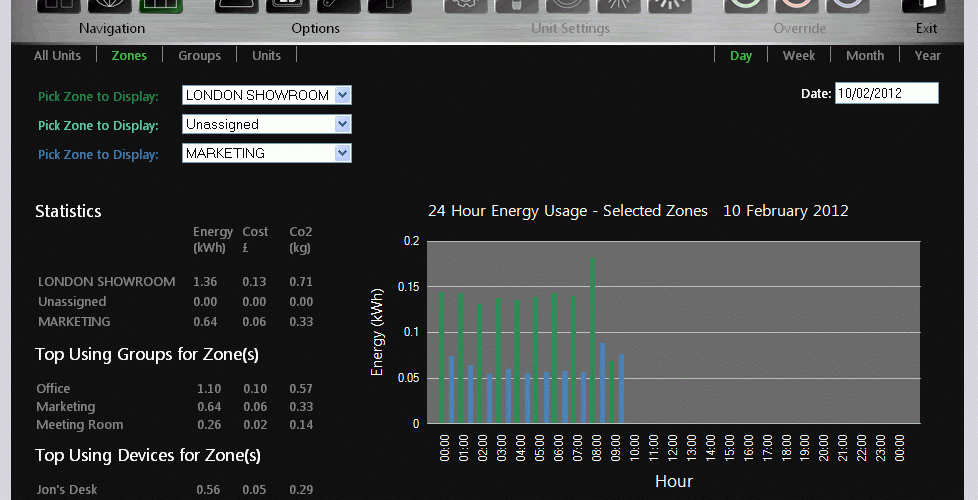Click Jon's Desk energy value 0.56
The height and width of the screenshot is (500, 978).
tap(208, 490)
